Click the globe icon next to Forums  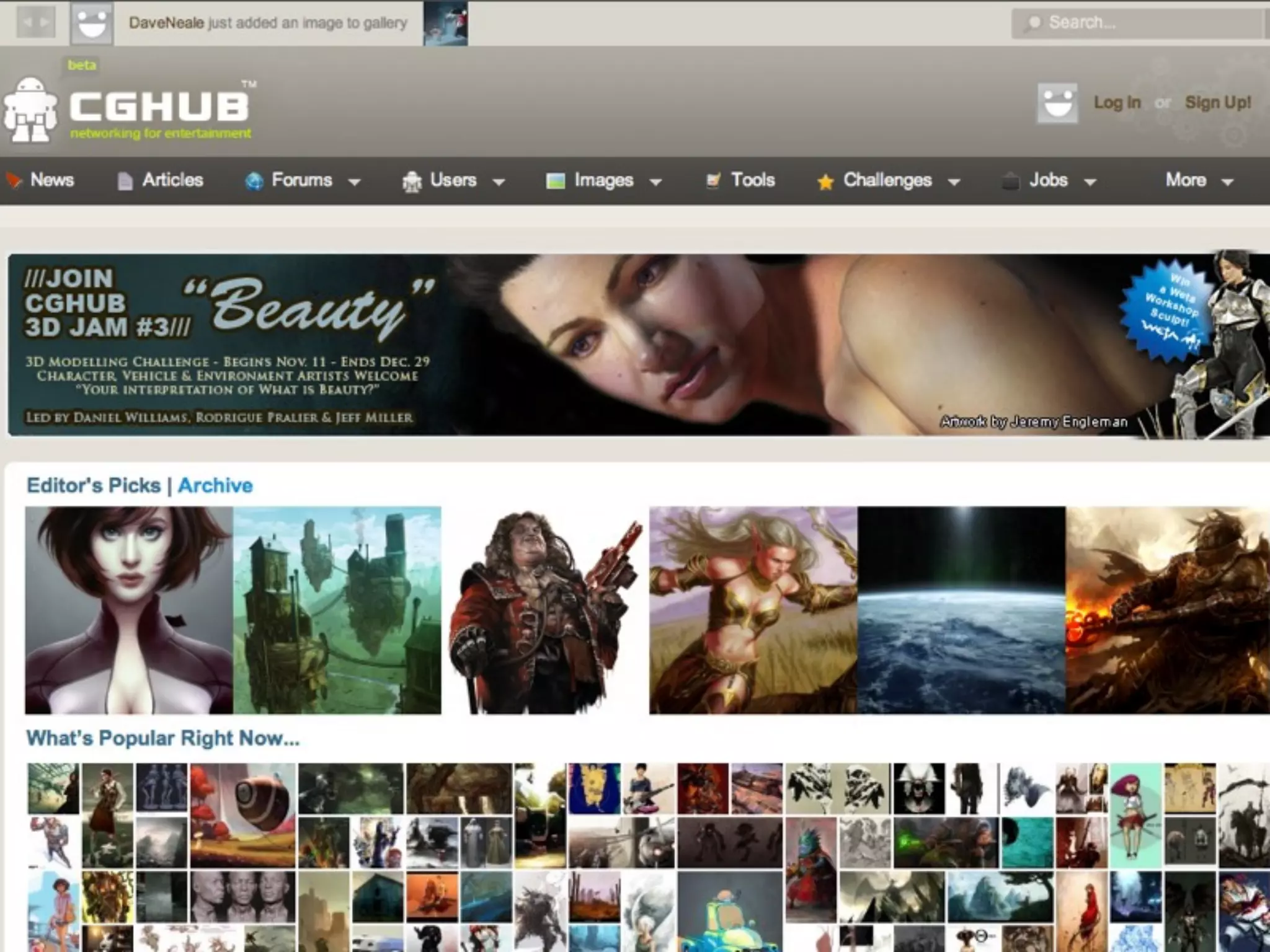pos(254,181)
